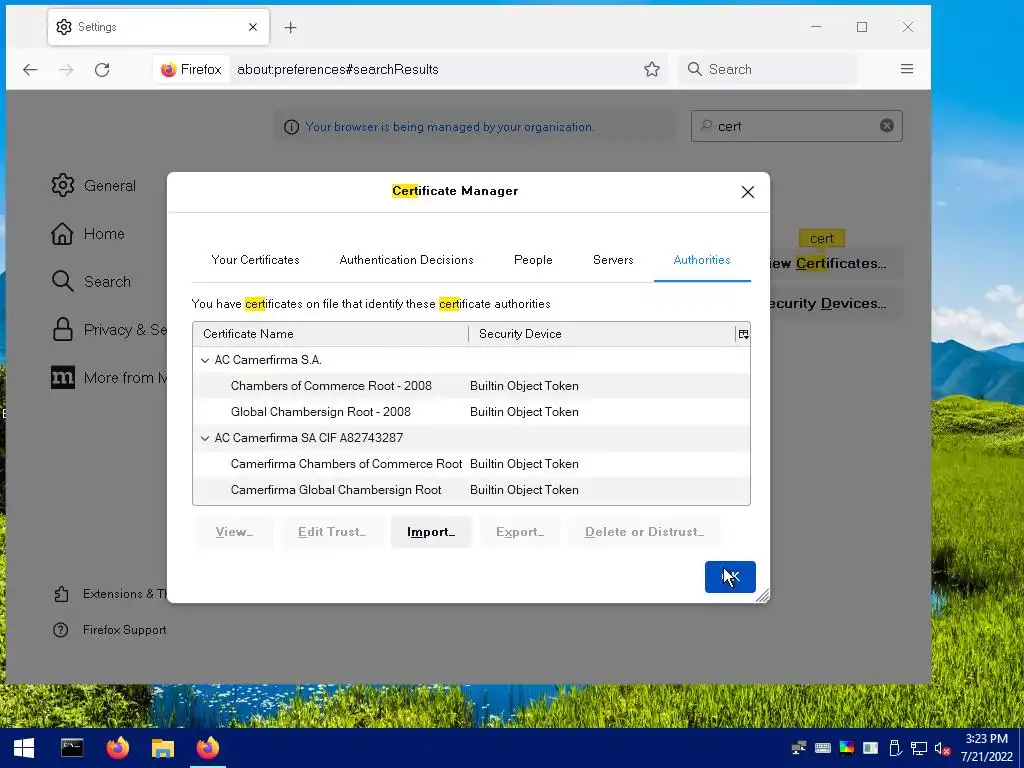Screen dimensions: 1024x768
Task: Close the Settings tab
Action: point(253,27)
